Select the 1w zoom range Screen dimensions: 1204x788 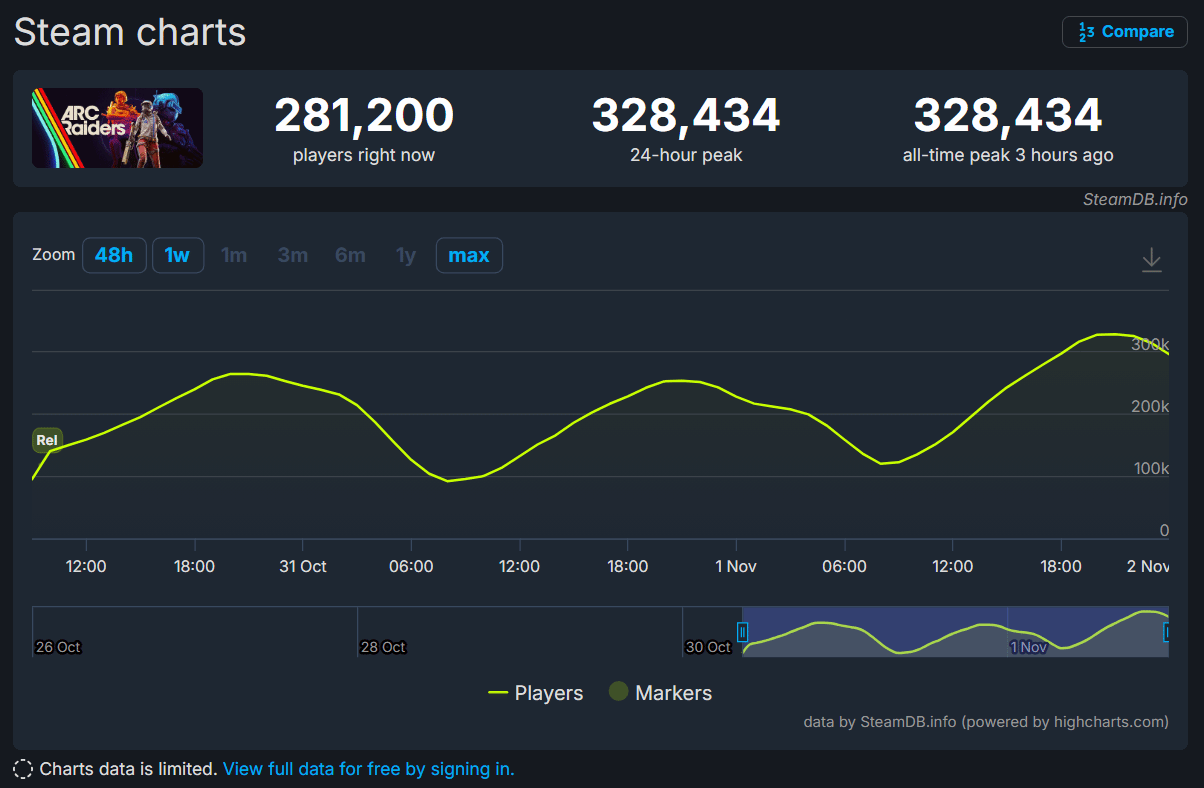pos(177,255)
